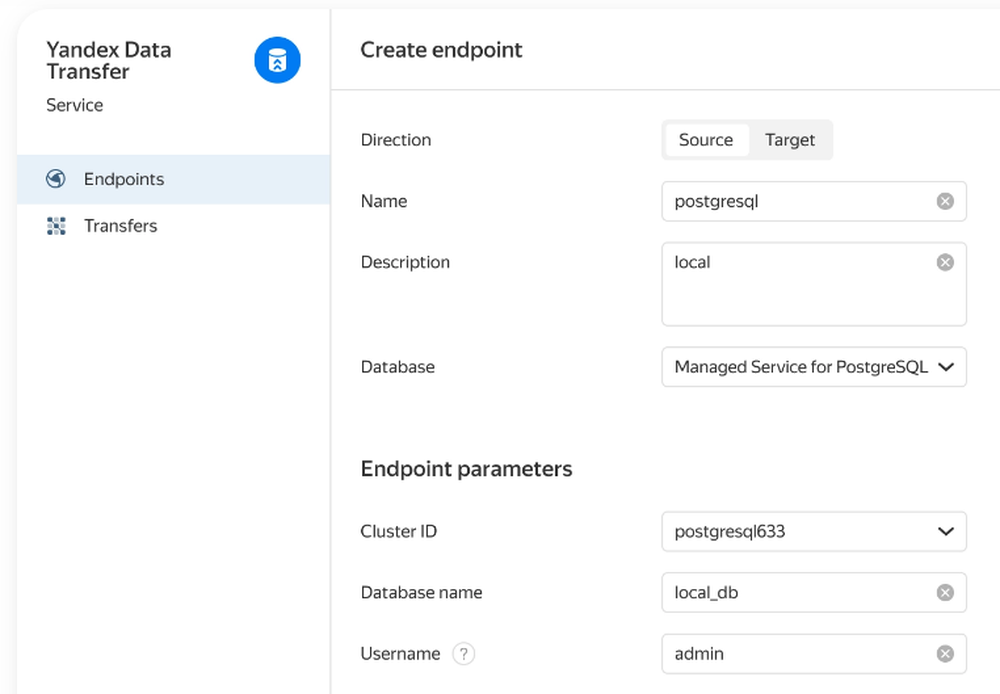The image size is (1000, 694).
Task: Click the Username field containing admin
Action: [x=814, y=654]
